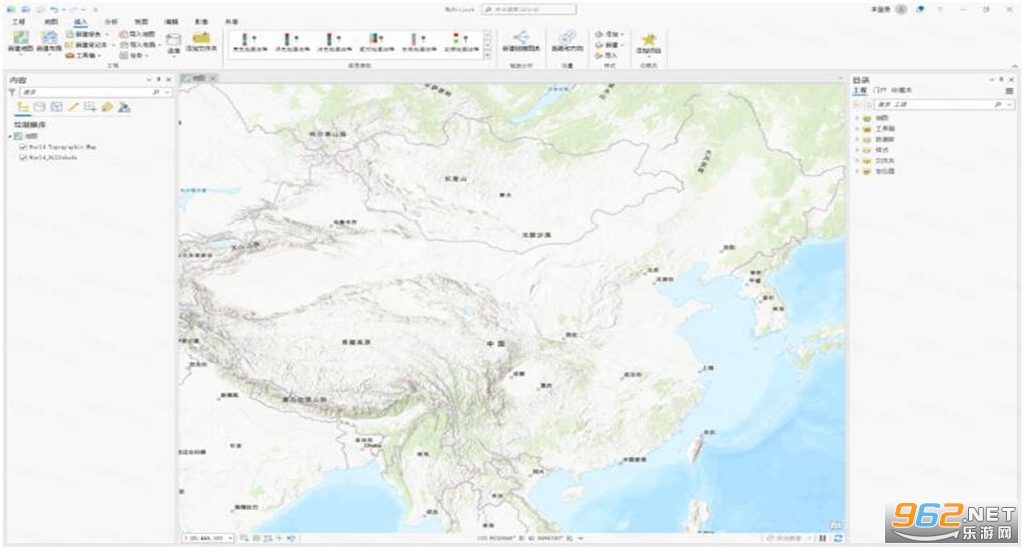Switch to the Imagery ribbon tab
Viewport: 1024px width, 549px height.
[x=201, y=22]
